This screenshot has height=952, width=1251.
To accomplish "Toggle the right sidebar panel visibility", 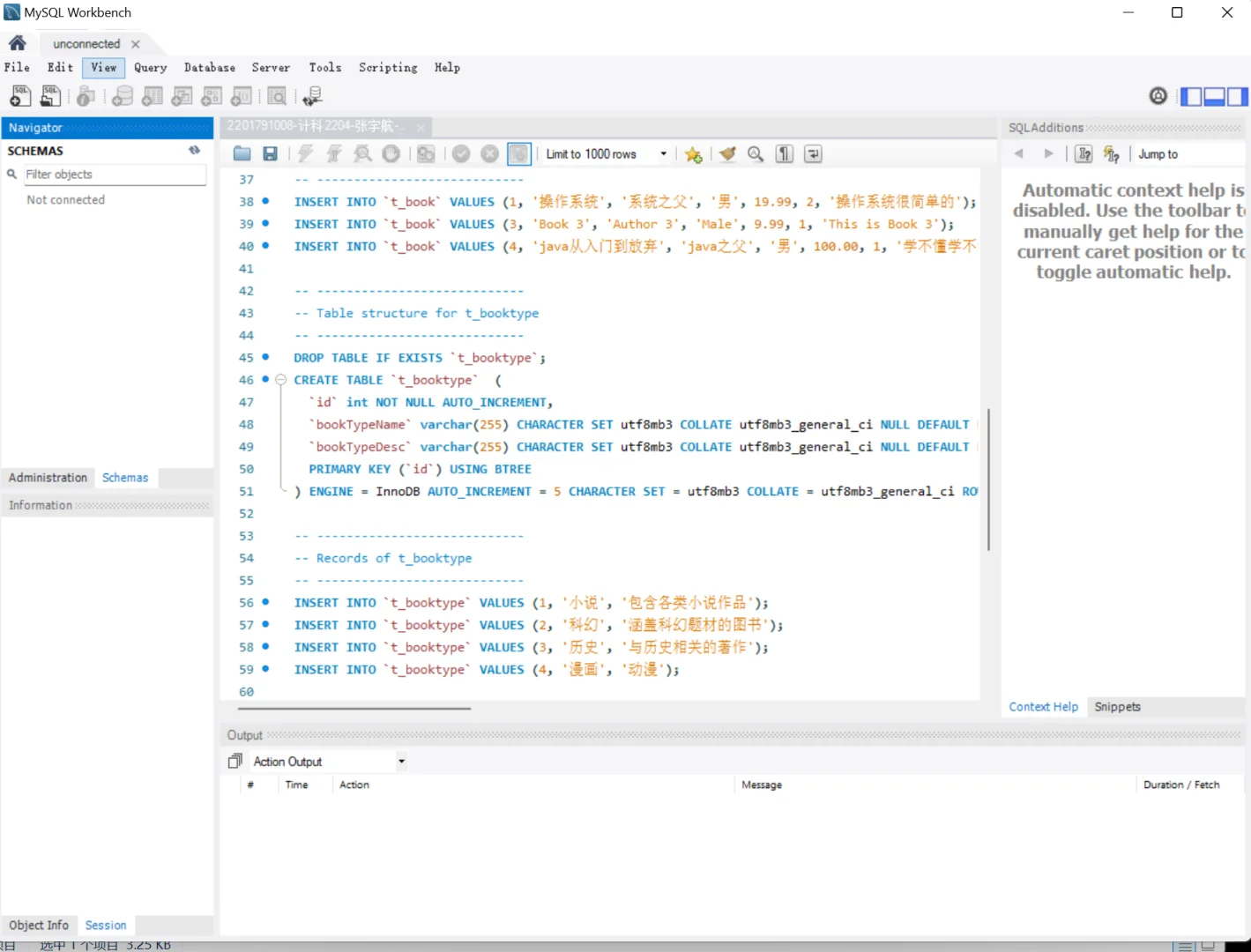I will (1237, 97).
